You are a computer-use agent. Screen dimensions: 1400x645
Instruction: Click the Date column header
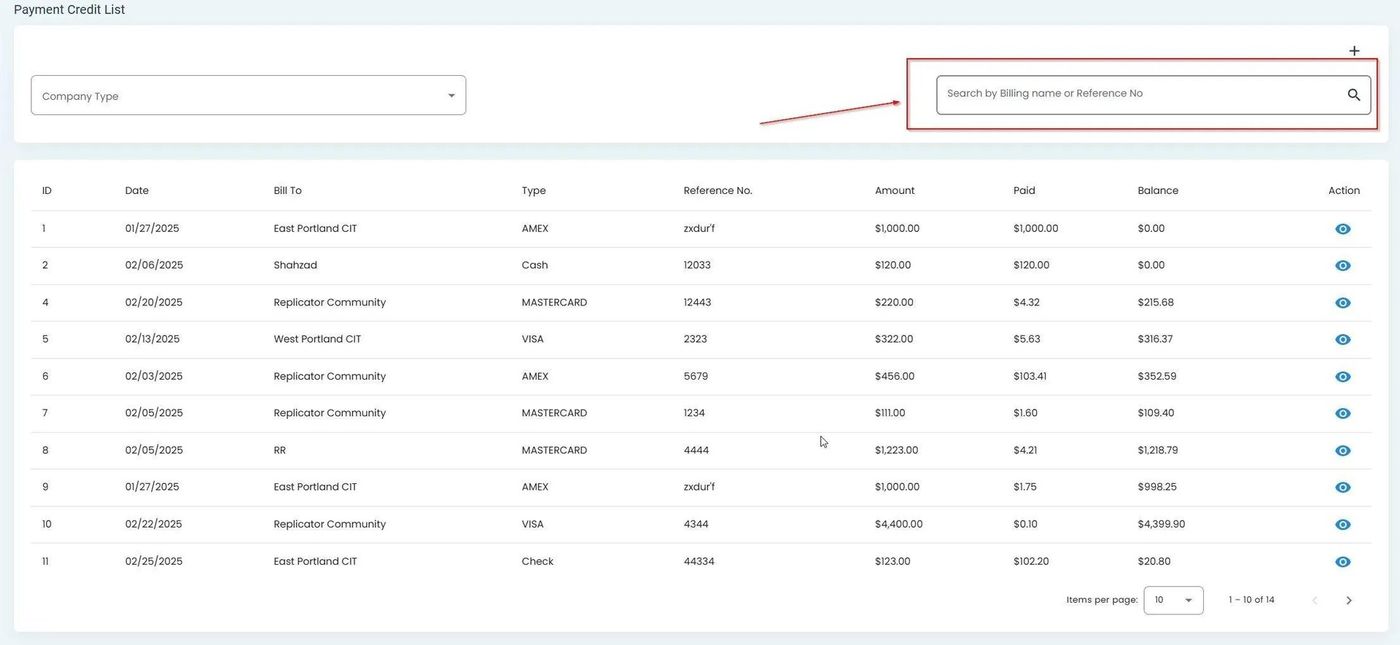[x=137, y=191]
